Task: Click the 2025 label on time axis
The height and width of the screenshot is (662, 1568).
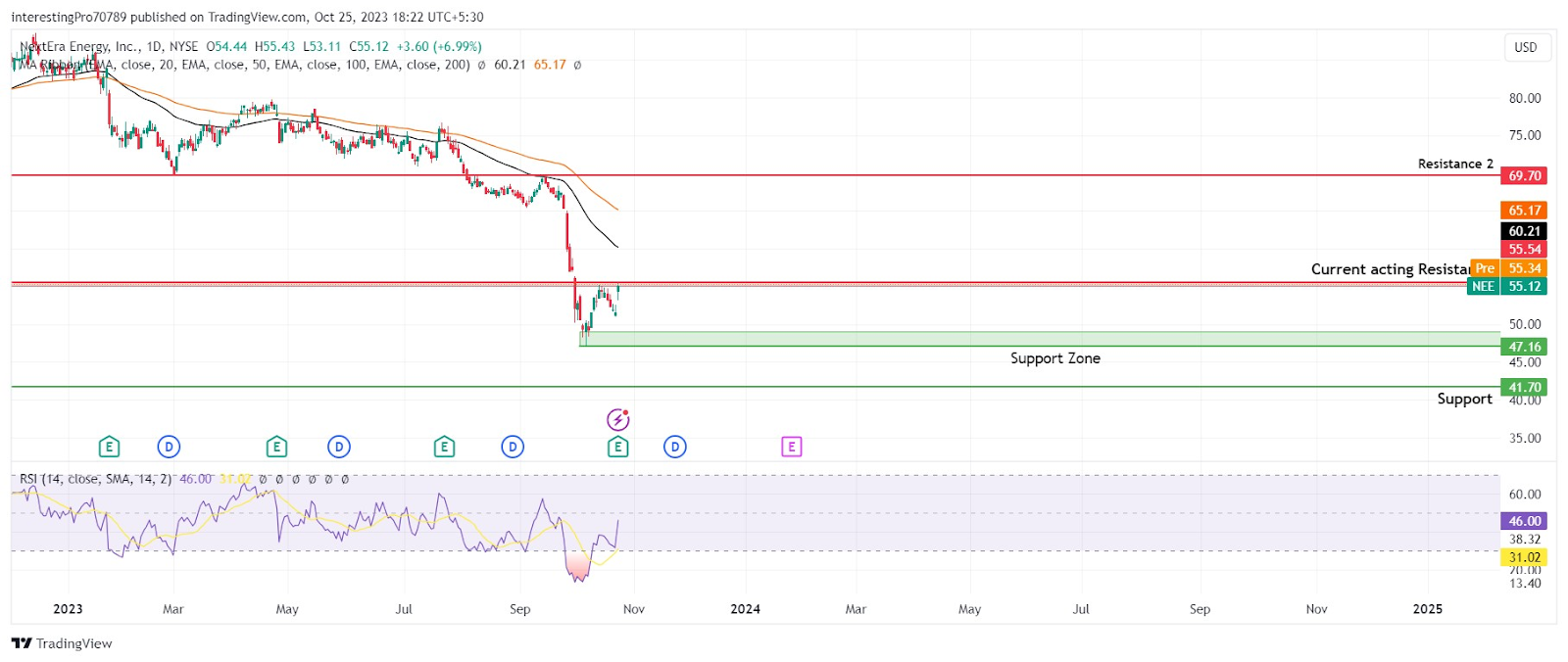Action: [1427, 609]
